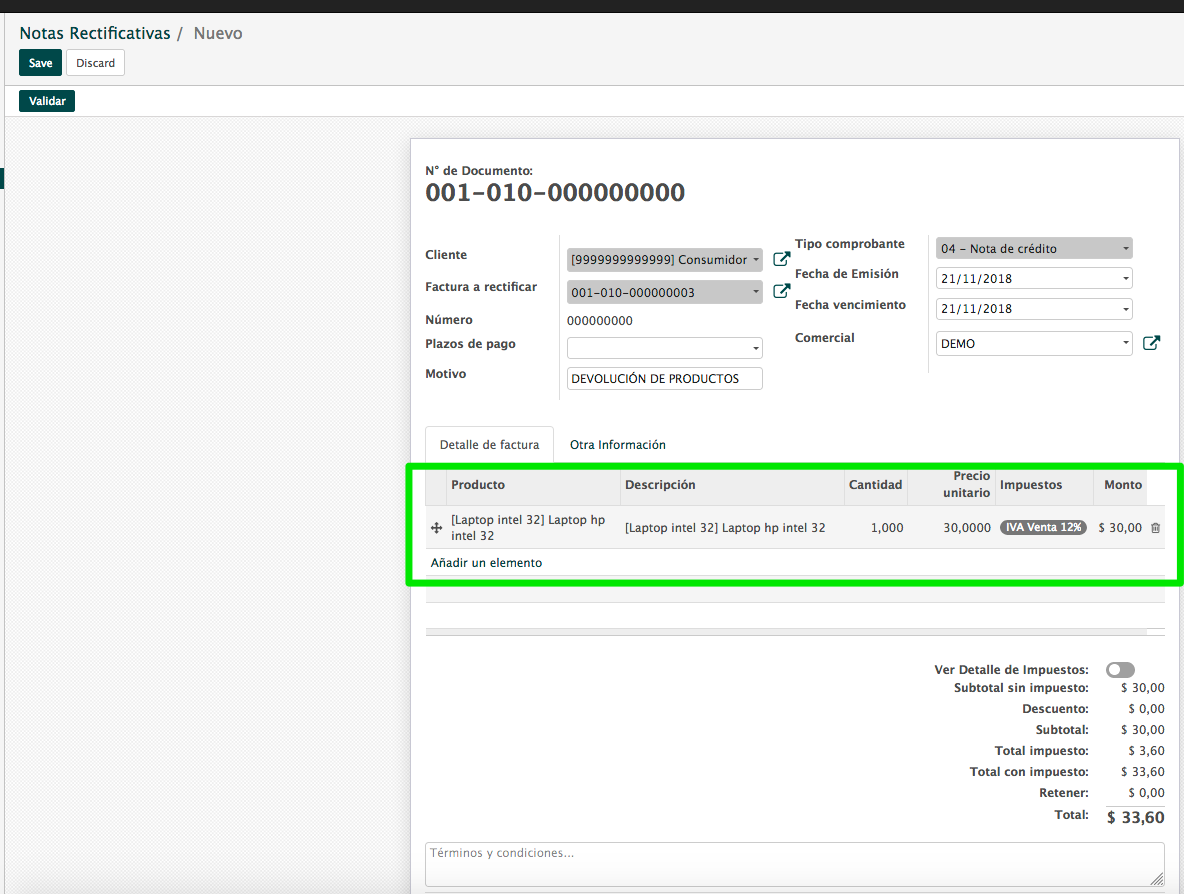
Task: Select Total con impuesto value $ 33,60
Action: click(x=1142, y=772)
